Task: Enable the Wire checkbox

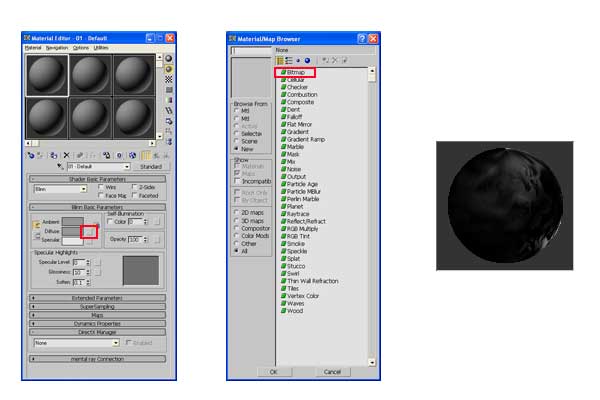Action: tap(101, 186)
